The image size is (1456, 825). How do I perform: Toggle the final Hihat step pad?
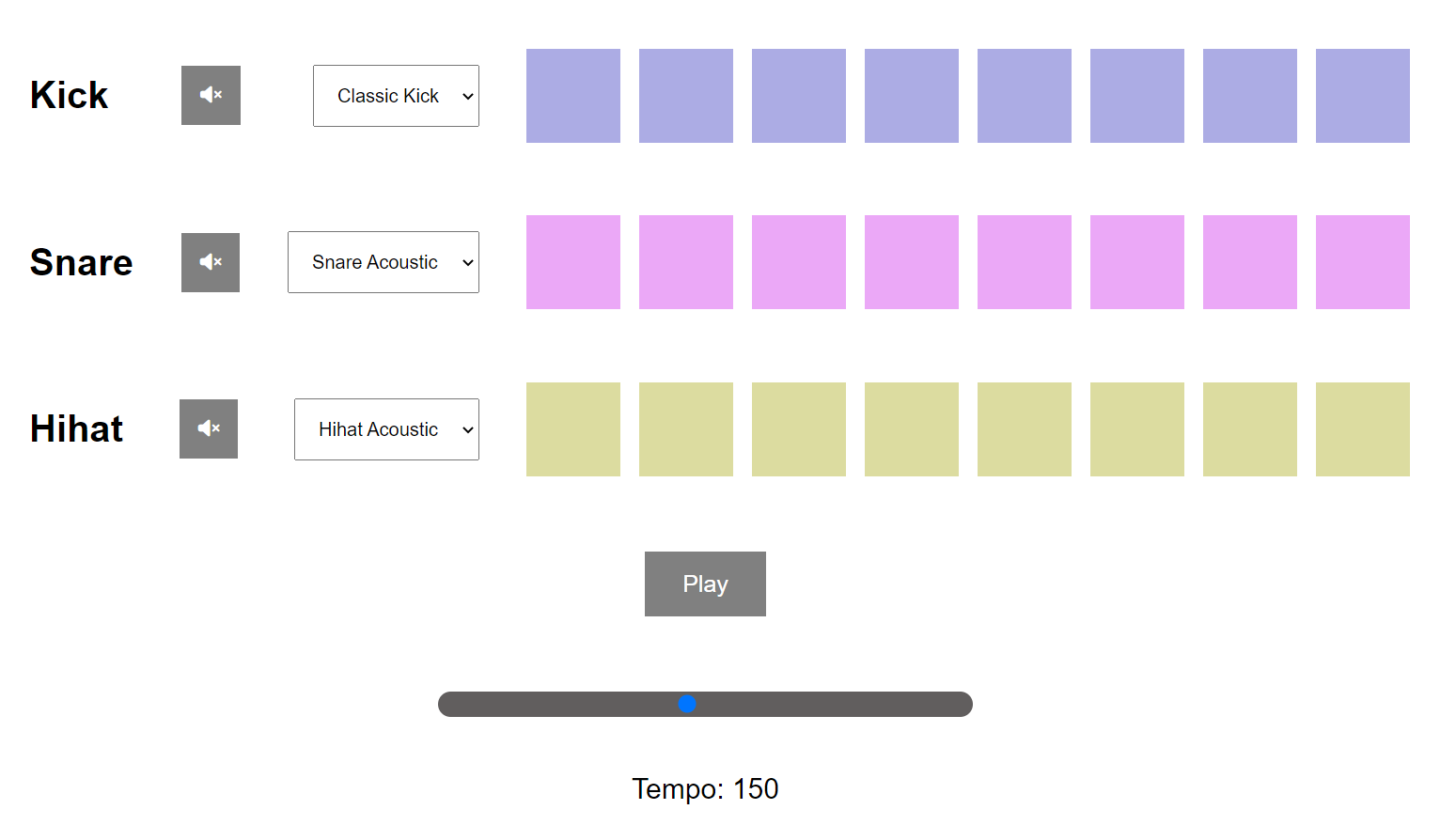1362,428
